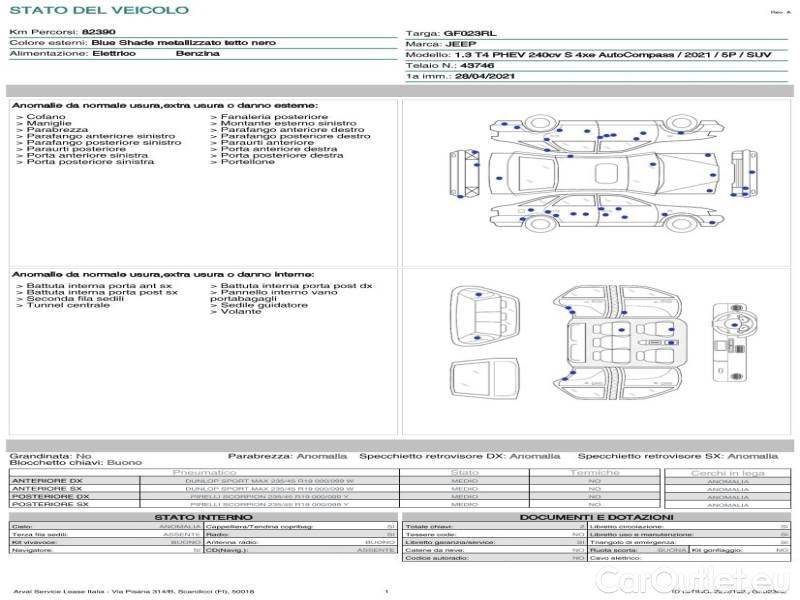This screenshot has height=600, width=800.
Task: Click the 'Catene da neve' row label
Action: pyautogui.click(x=435, y=551)
